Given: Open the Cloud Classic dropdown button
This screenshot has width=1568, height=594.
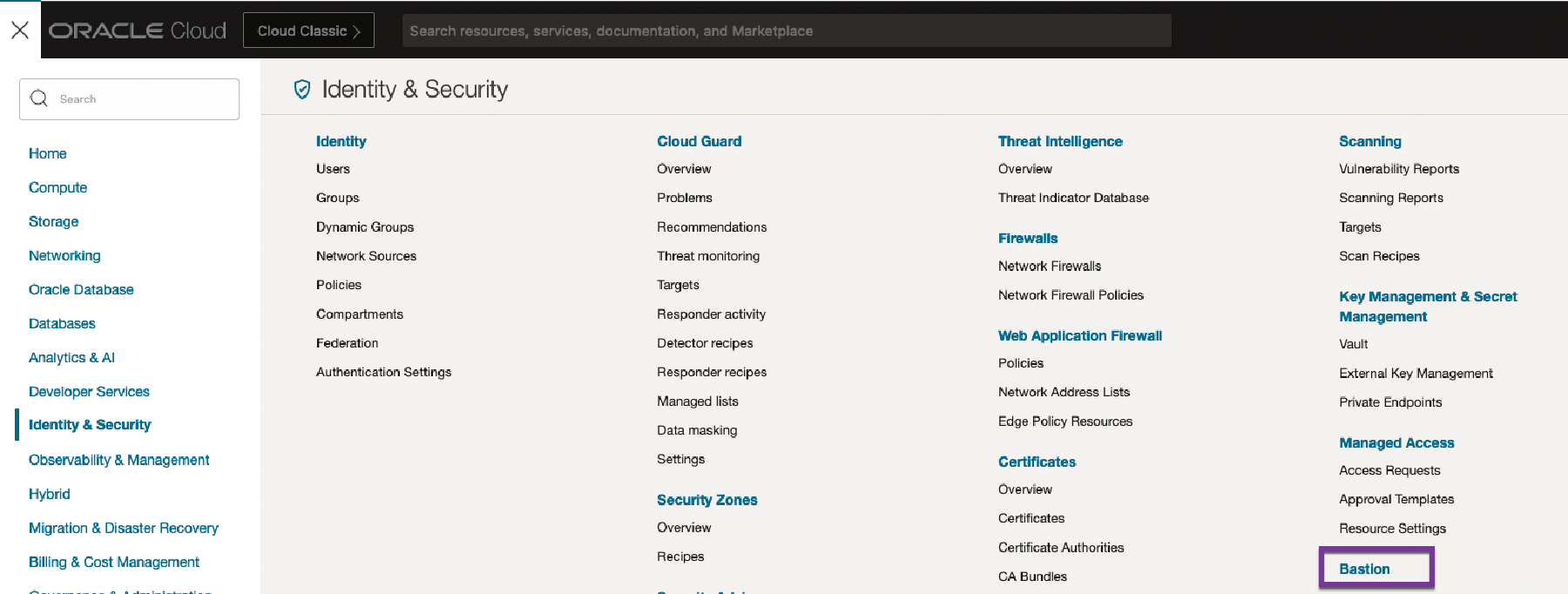Looking at the screenshot, I should click(x=308, y=30).
